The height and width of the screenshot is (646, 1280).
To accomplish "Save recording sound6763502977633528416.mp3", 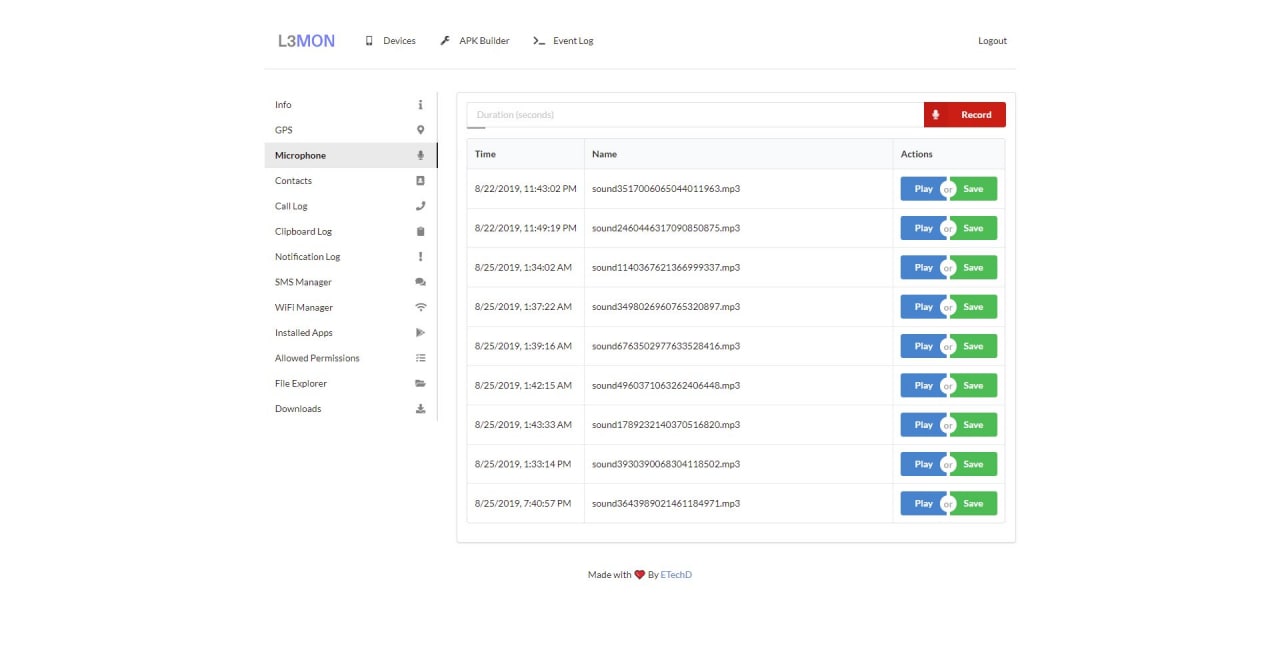I will point(975,346).
